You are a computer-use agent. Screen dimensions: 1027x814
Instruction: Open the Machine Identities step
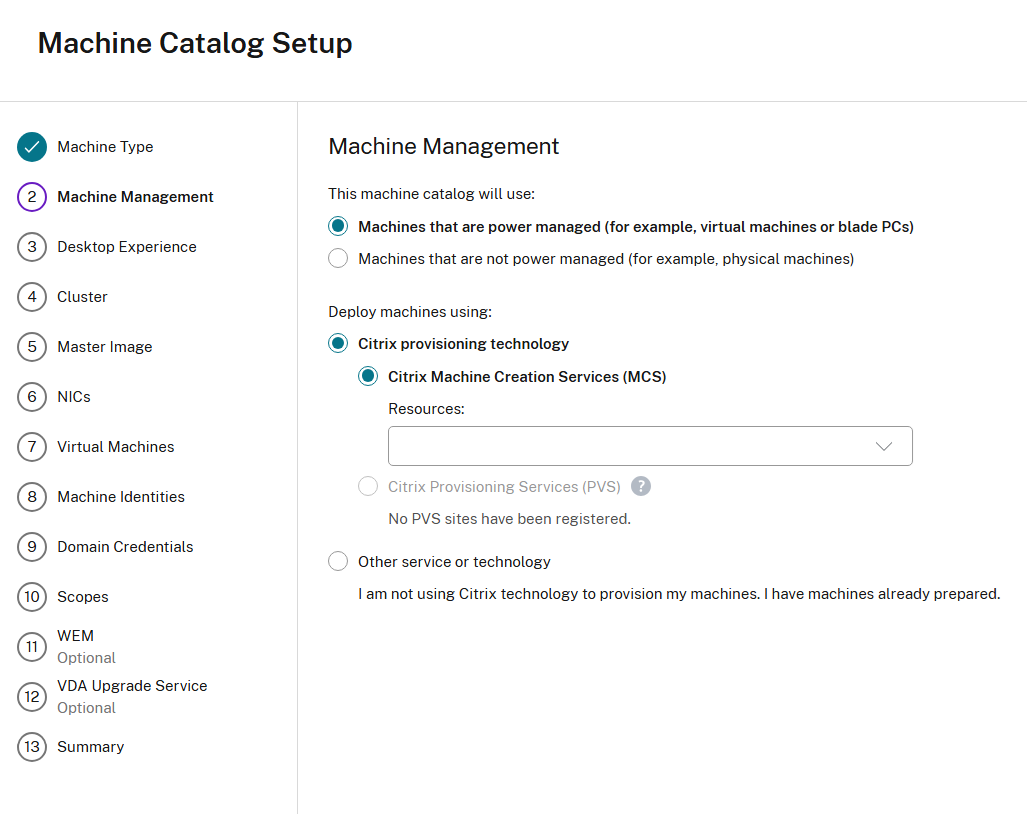[x=120, y=497]
